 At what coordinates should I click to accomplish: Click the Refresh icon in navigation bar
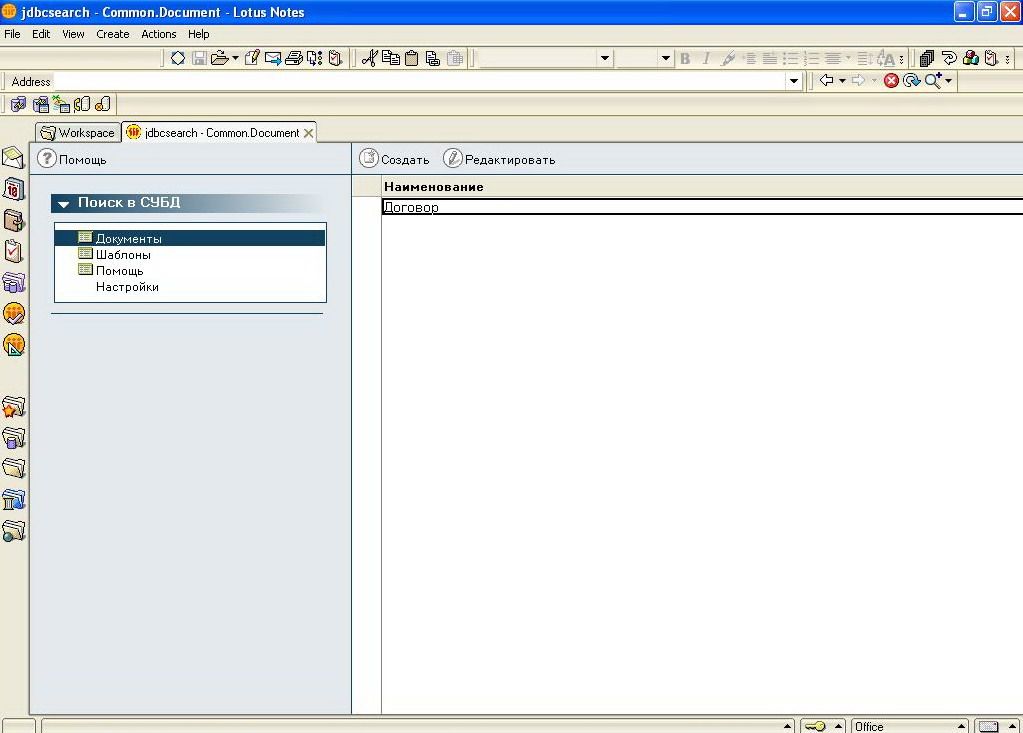[911, 81]
